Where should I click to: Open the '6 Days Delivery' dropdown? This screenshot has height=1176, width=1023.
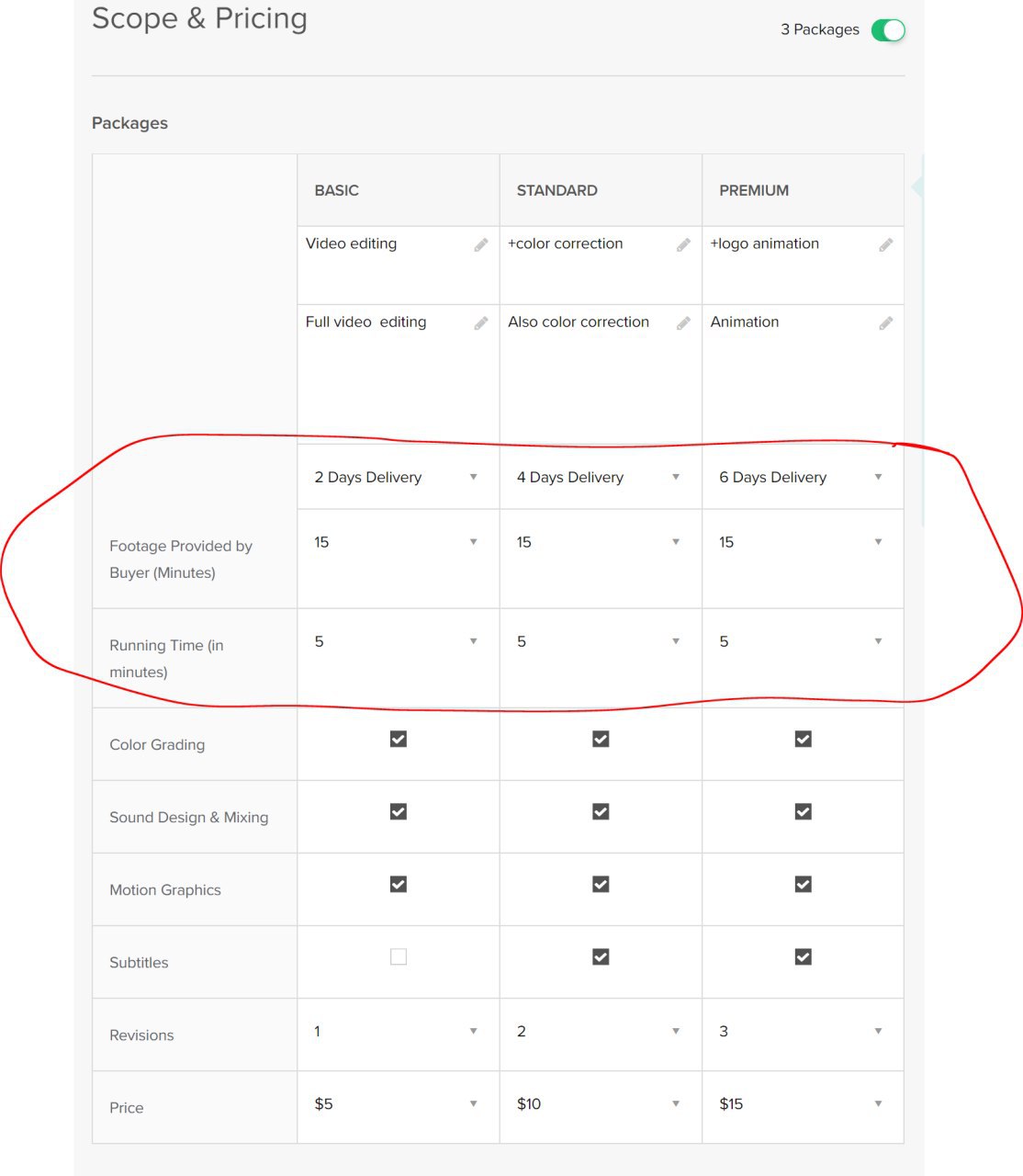803,477
